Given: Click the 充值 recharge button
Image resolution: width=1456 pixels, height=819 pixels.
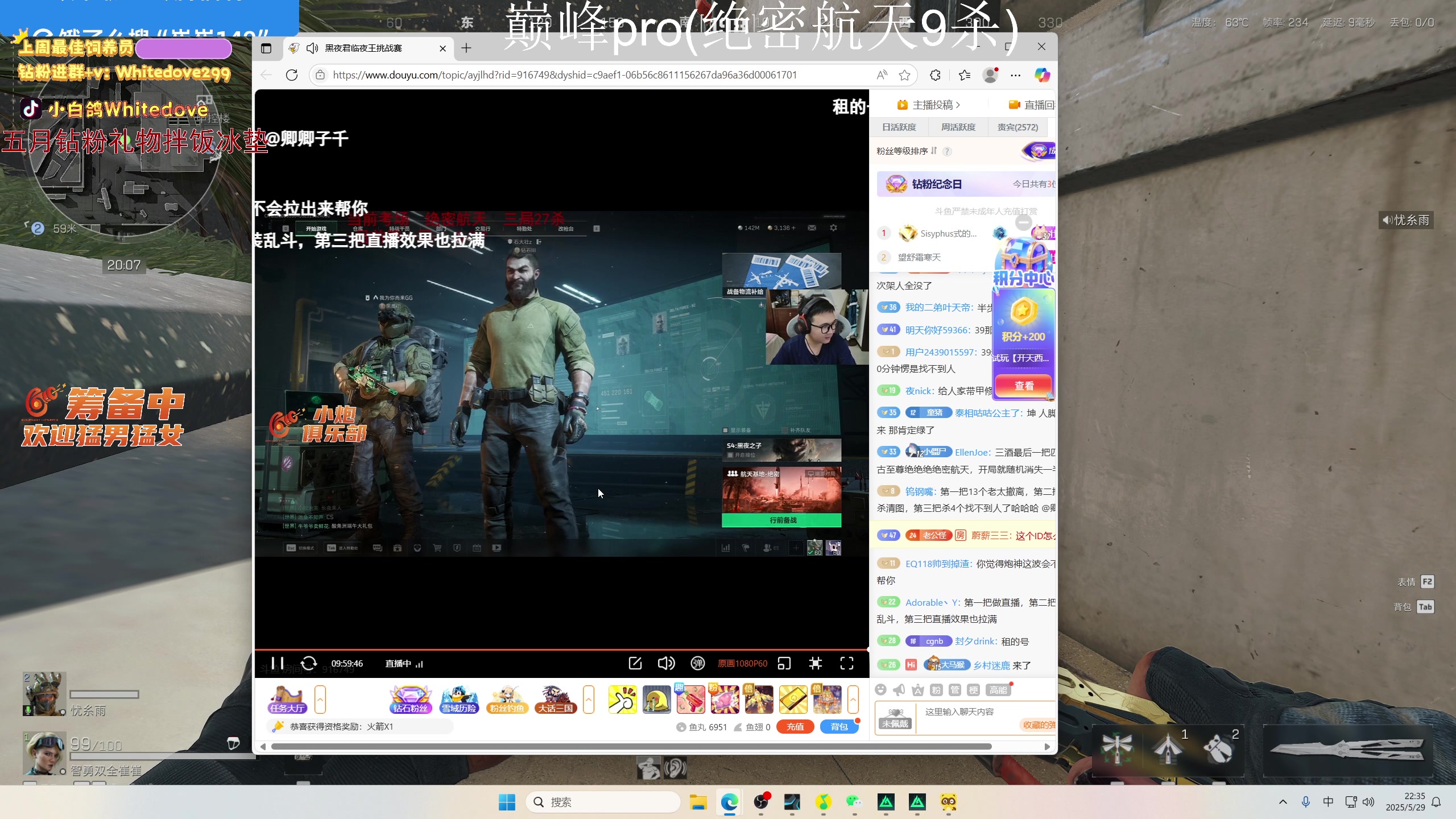Looking at the screenshot, I should pos(795,726).
